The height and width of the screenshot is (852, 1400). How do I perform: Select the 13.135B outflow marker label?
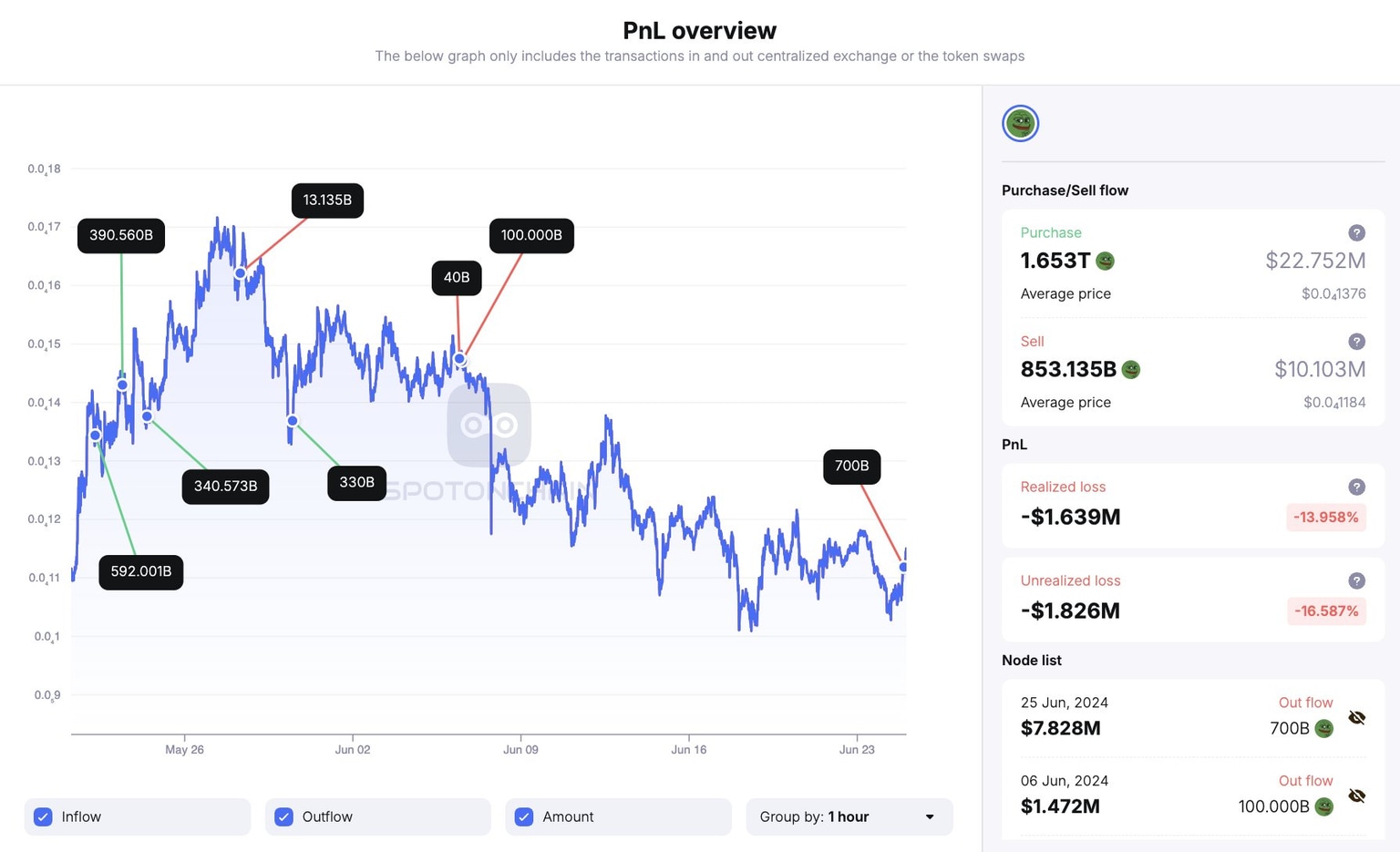[327, 200]
